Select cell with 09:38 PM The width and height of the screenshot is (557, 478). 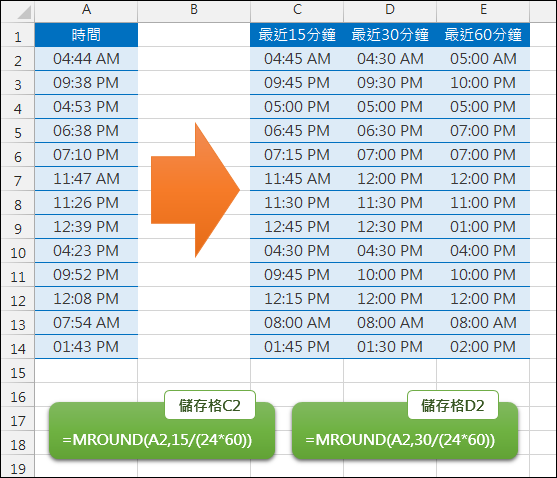[x=86, y=83]
